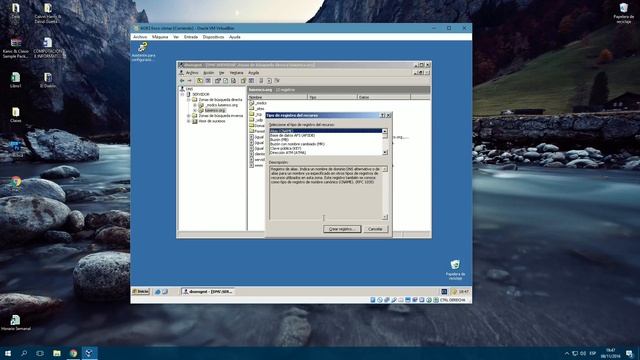
Task: Select SERVIDOR in DNS tree
Action: pyautogui.click(x=201, y=94)
